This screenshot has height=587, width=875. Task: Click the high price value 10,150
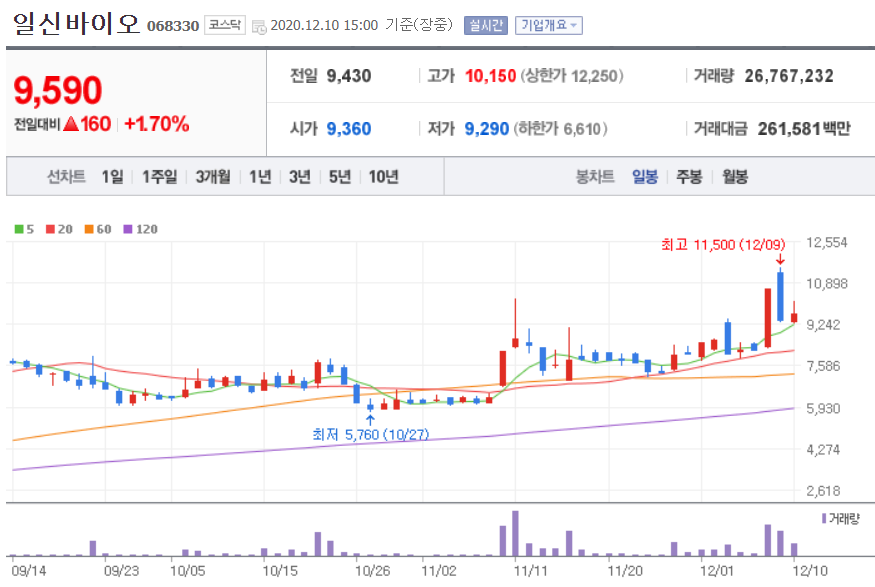tap(491, 76)
